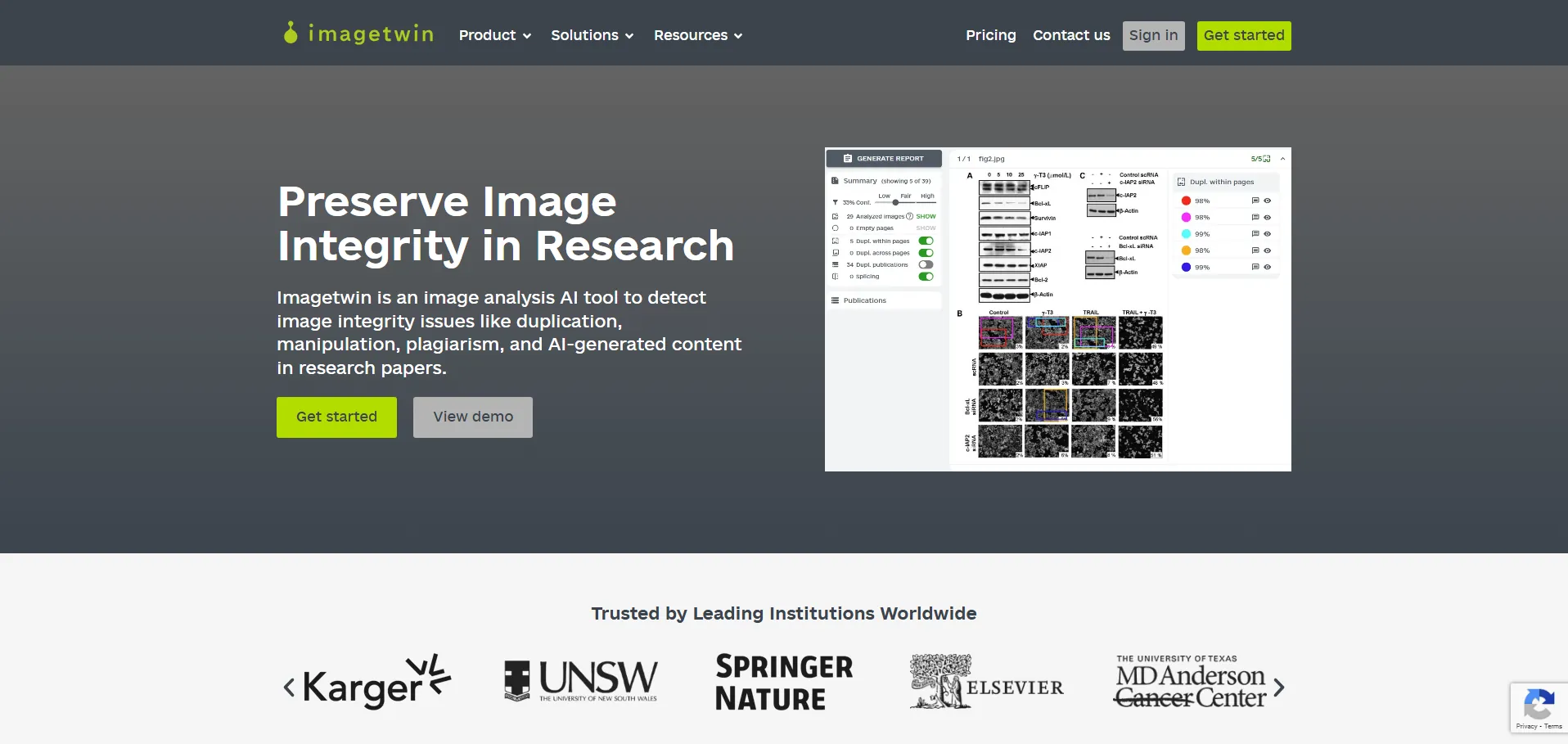The width and height of the screenshot is (1568, 744).
Task: Open the Contact us page
Action: (x=1071, y=35)
